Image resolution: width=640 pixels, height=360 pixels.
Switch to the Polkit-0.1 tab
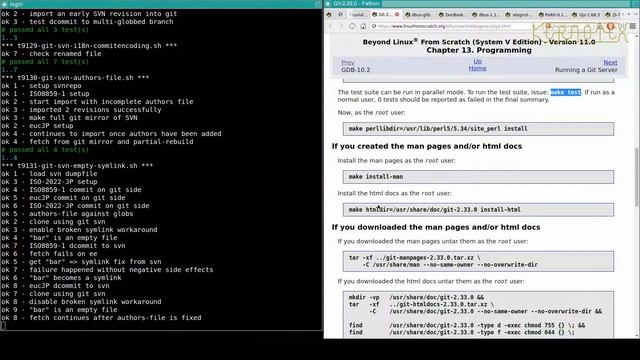pos(553,15)
